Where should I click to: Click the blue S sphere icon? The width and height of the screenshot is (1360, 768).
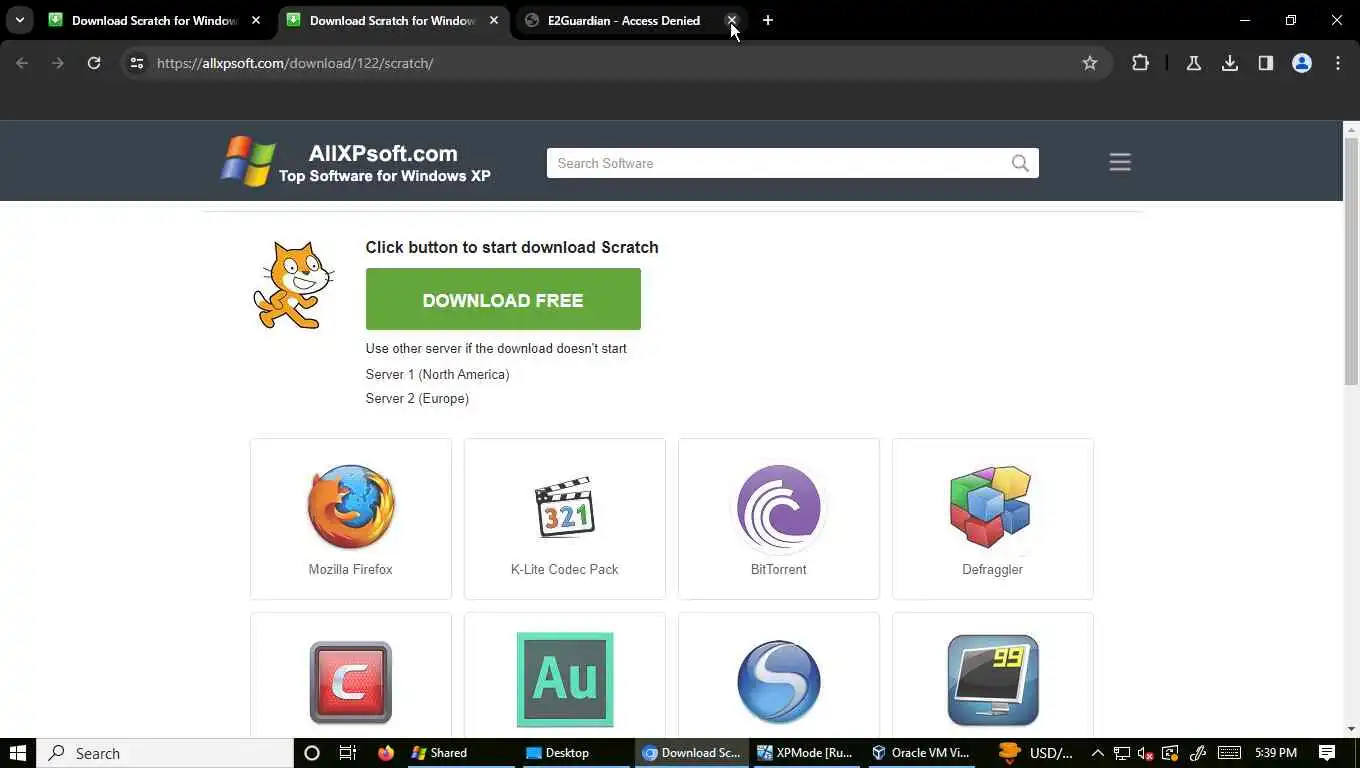(x=779, y=682)
